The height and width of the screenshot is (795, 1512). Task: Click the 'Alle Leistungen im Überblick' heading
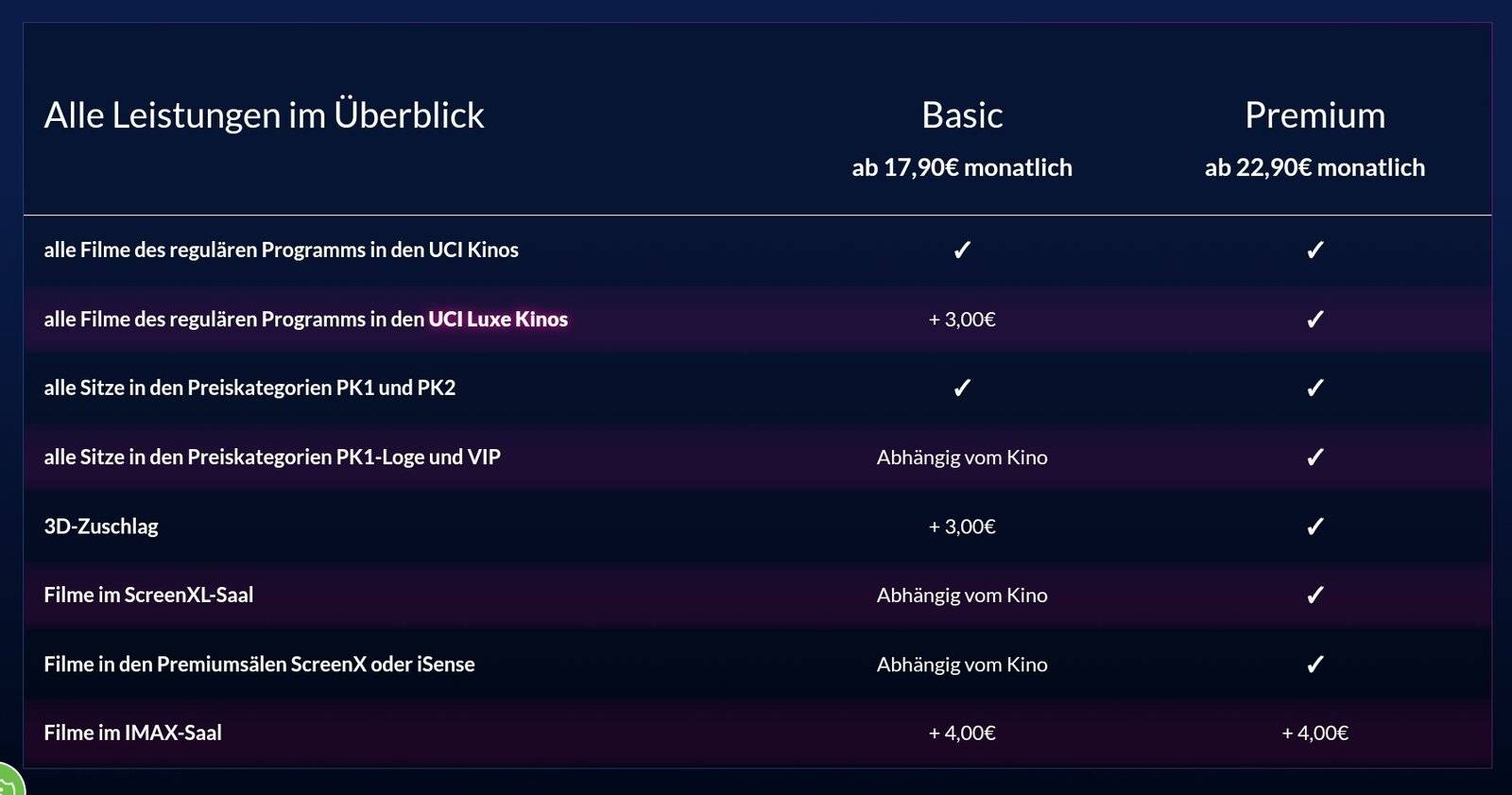coord(264,115)
